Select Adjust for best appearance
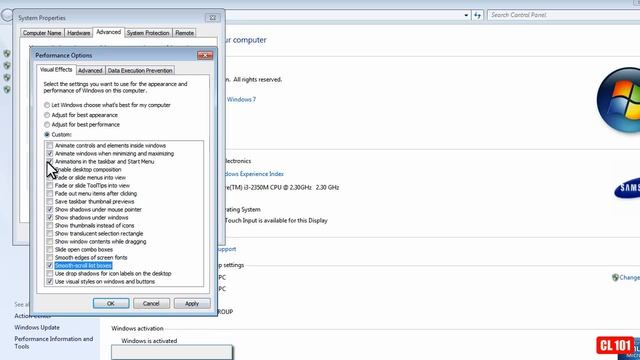Viewport: 640px width, 360px height. point(47,115)
